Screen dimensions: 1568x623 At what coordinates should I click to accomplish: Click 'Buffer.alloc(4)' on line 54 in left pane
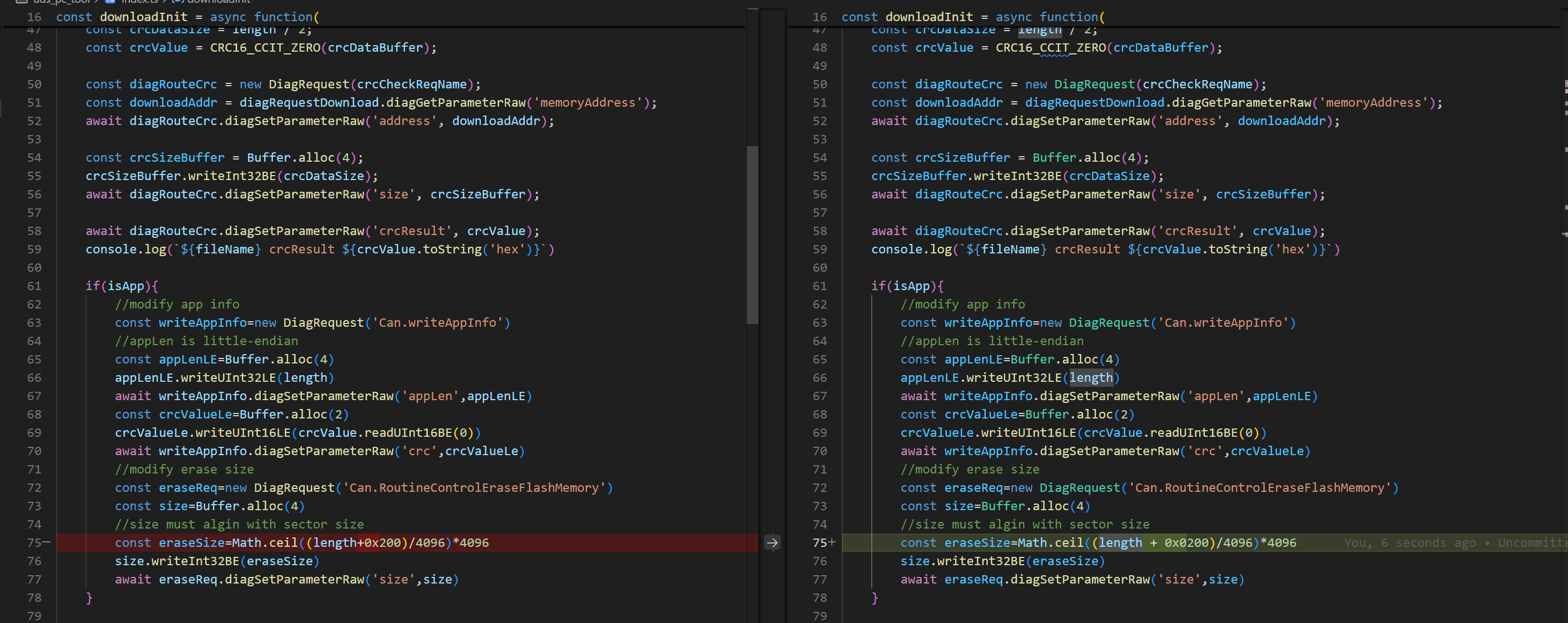301,158
